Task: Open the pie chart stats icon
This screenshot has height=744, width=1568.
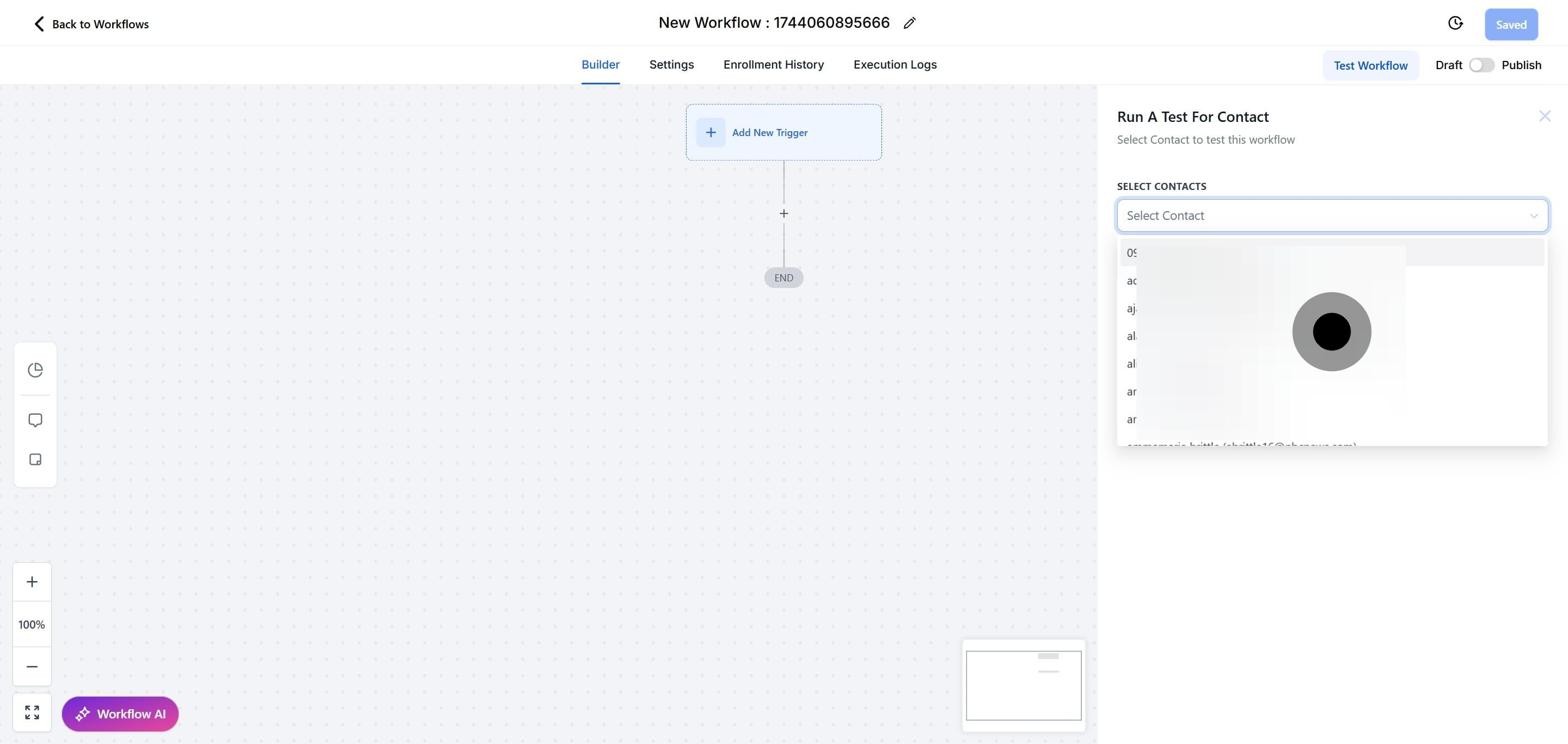Action: tap(35, 370)
